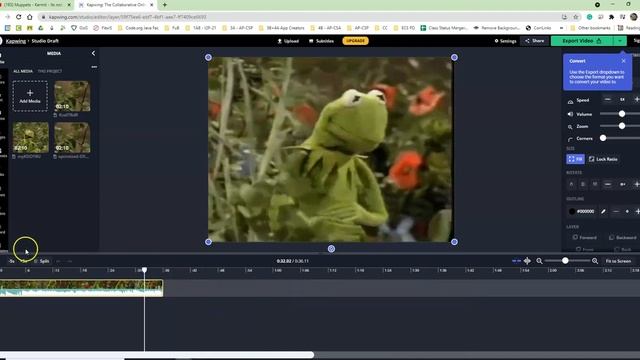Open the Subtitles tool
Image resolution: width=640 pixels, height=360 pixels.
point(321,41)
